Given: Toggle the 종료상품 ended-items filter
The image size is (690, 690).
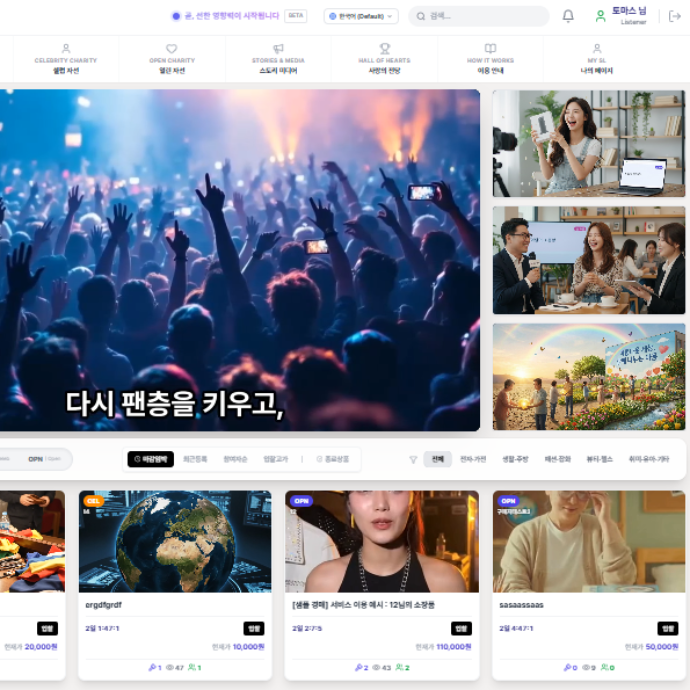Looking at the screenshot, I should click(x=333, y=459).
